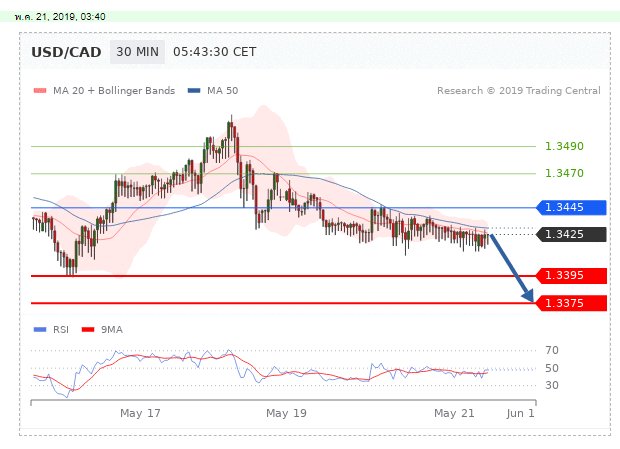
Task: Click the 1.3490 resistance level label
Action: click(x=564, y=146)
